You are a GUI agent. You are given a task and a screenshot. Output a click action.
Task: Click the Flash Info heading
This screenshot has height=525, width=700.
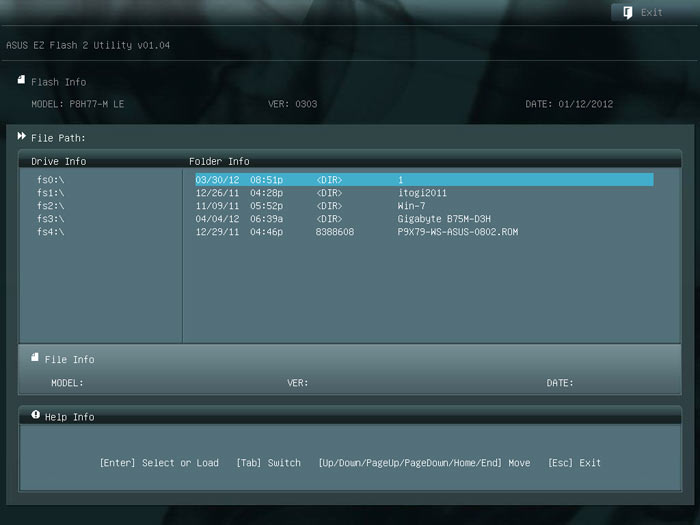(x=58, y=82)
